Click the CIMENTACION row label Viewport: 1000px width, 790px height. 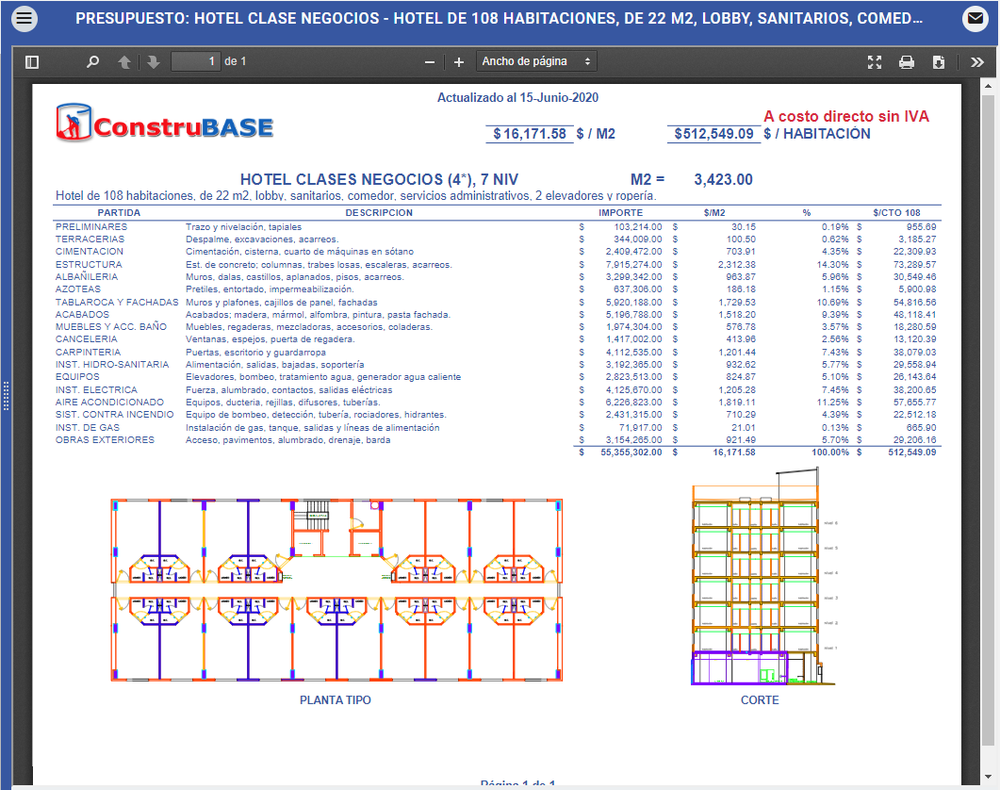[x=89, y=252]
